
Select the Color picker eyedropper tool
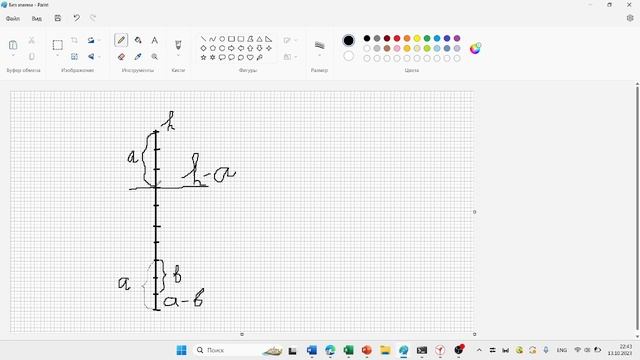coord(138,57)
